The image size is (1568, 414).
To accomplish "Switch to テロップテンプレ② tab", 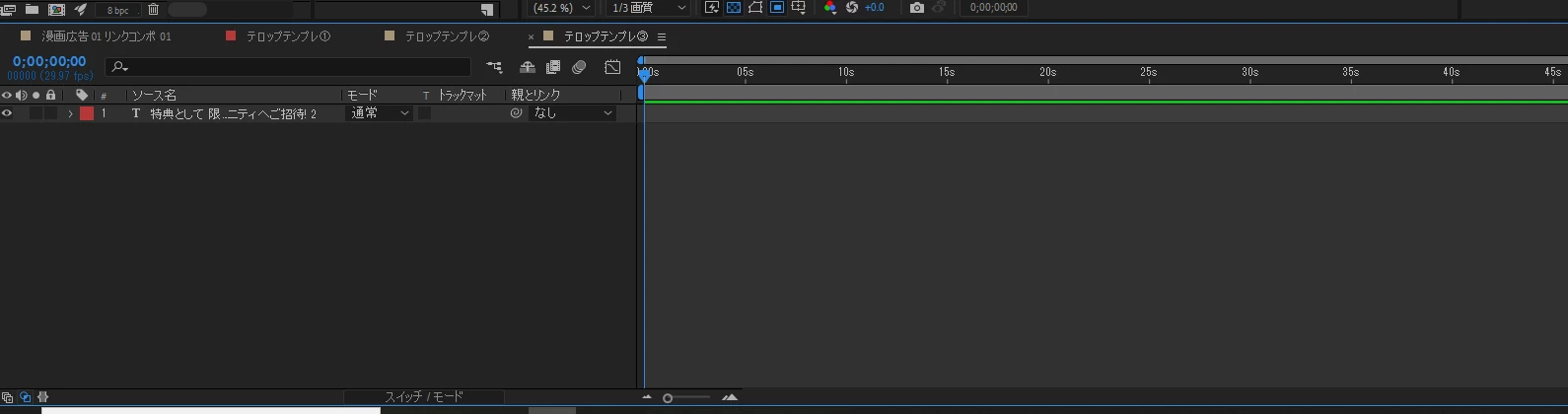I will [447, 36].
